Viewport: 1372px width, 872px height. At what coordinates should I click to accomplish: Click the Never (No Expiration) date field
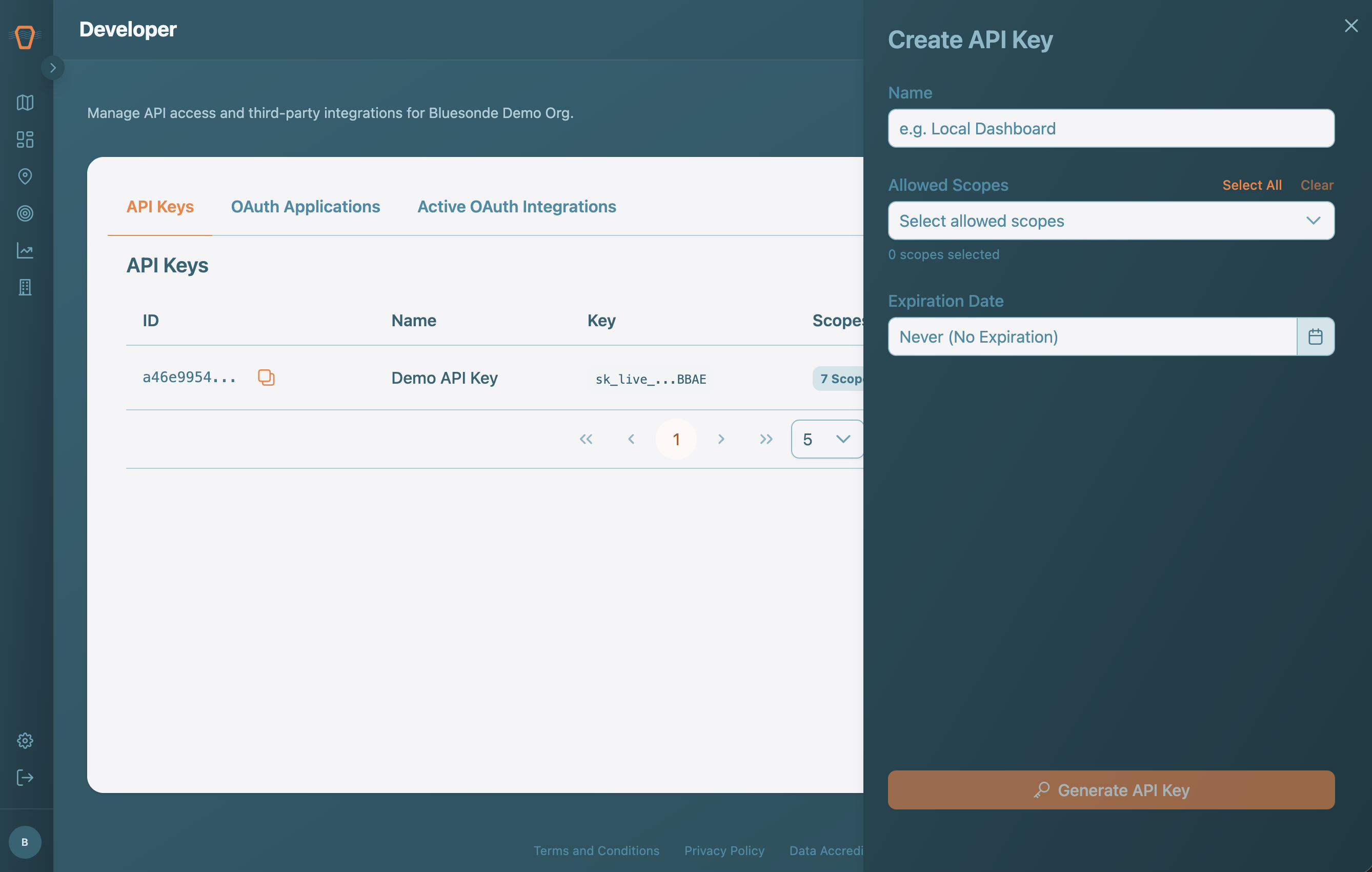pyautogui.click(x=1092, y=336)
